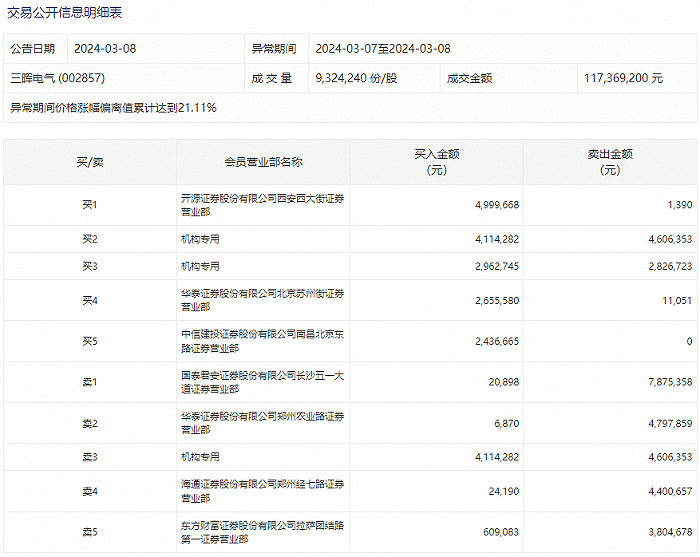Click the 买/卖 column header
Image resolution: width=700 pixels, height=557 pixels.
90,162
